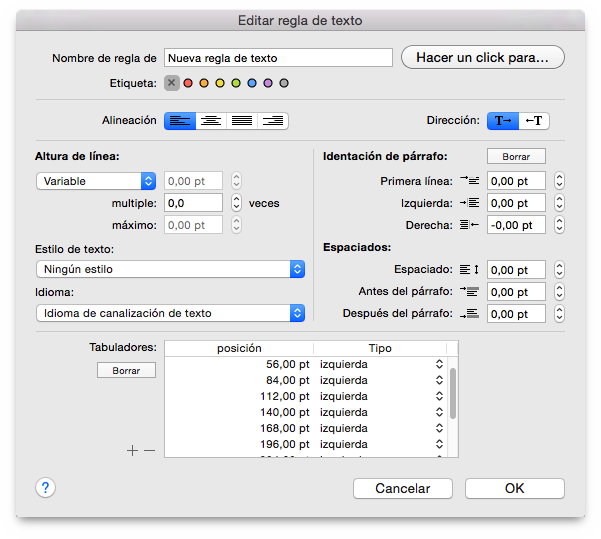Select the 56,00 pt tab position
This screenshot has width=601, height=539.
287,364
